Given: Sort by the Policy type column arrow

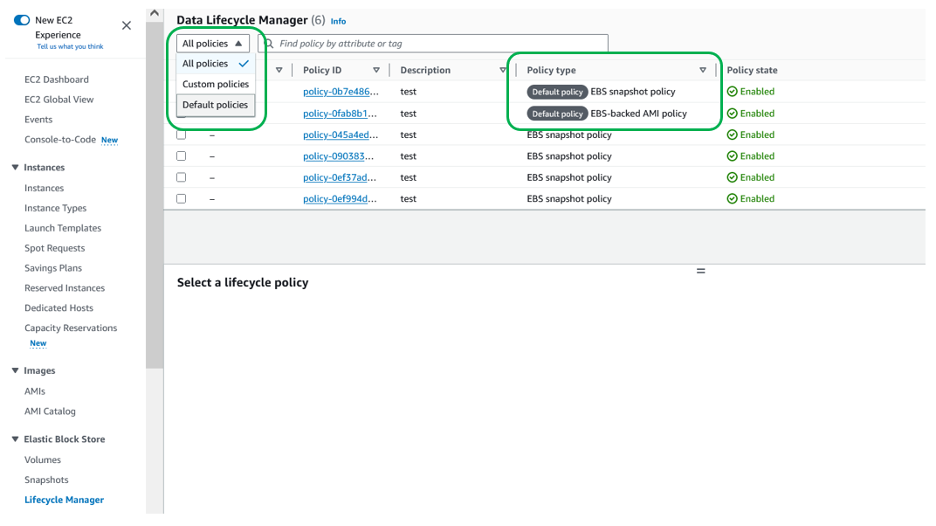Looking at the screenshot, I should [x=703, y=70].
